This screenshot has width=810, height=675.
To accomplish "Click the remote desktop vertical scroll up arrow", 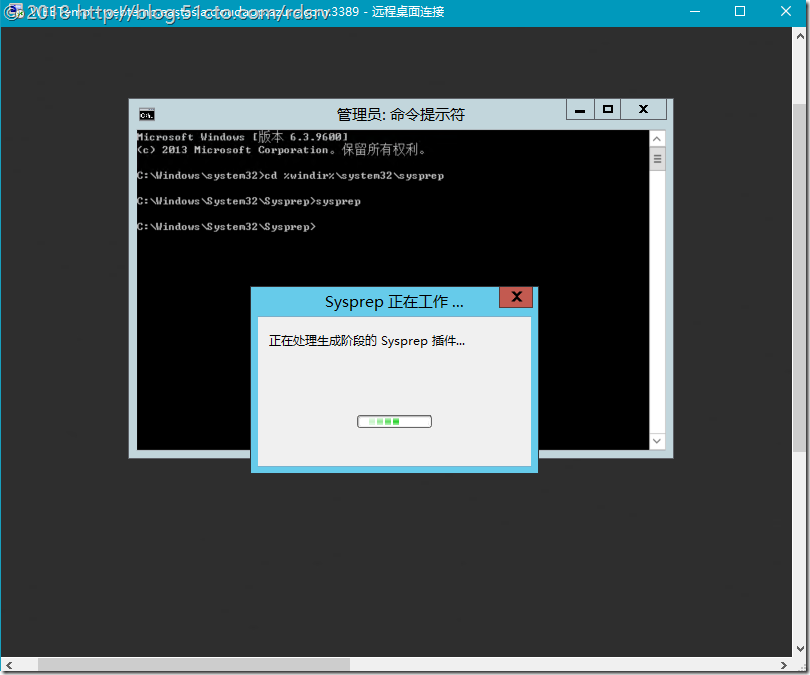I will [800, 36].
